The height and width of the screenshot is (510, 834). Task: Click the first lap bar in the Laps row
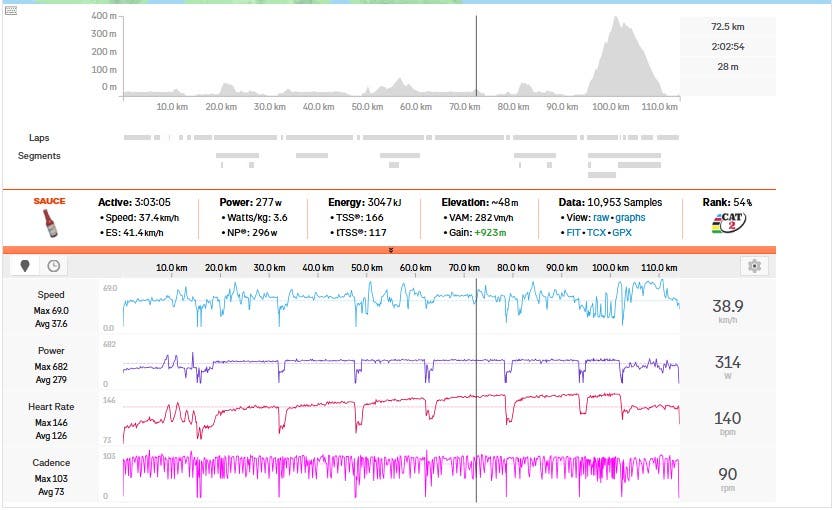137,137
